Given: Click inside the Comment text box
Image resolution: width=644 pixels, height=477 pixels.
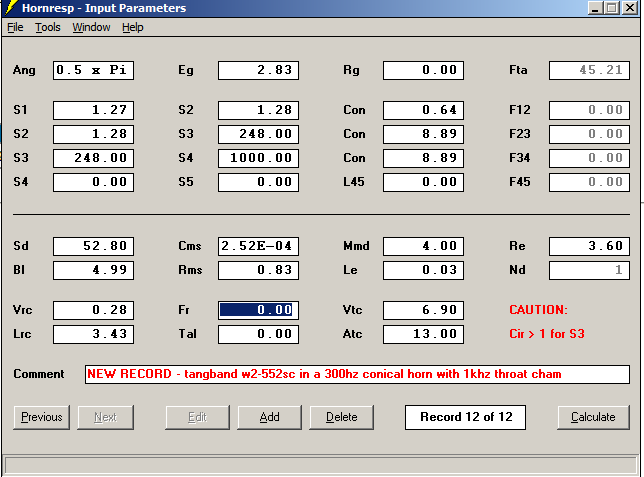Looking at the screenshot, I should click(357, 374).
